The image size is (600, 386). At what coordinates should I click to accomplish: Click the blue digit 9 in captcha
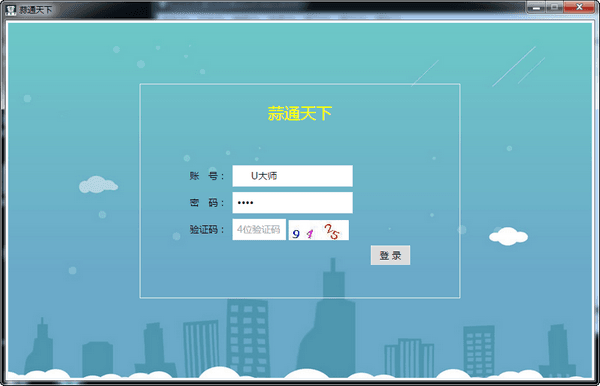point(296,234)
